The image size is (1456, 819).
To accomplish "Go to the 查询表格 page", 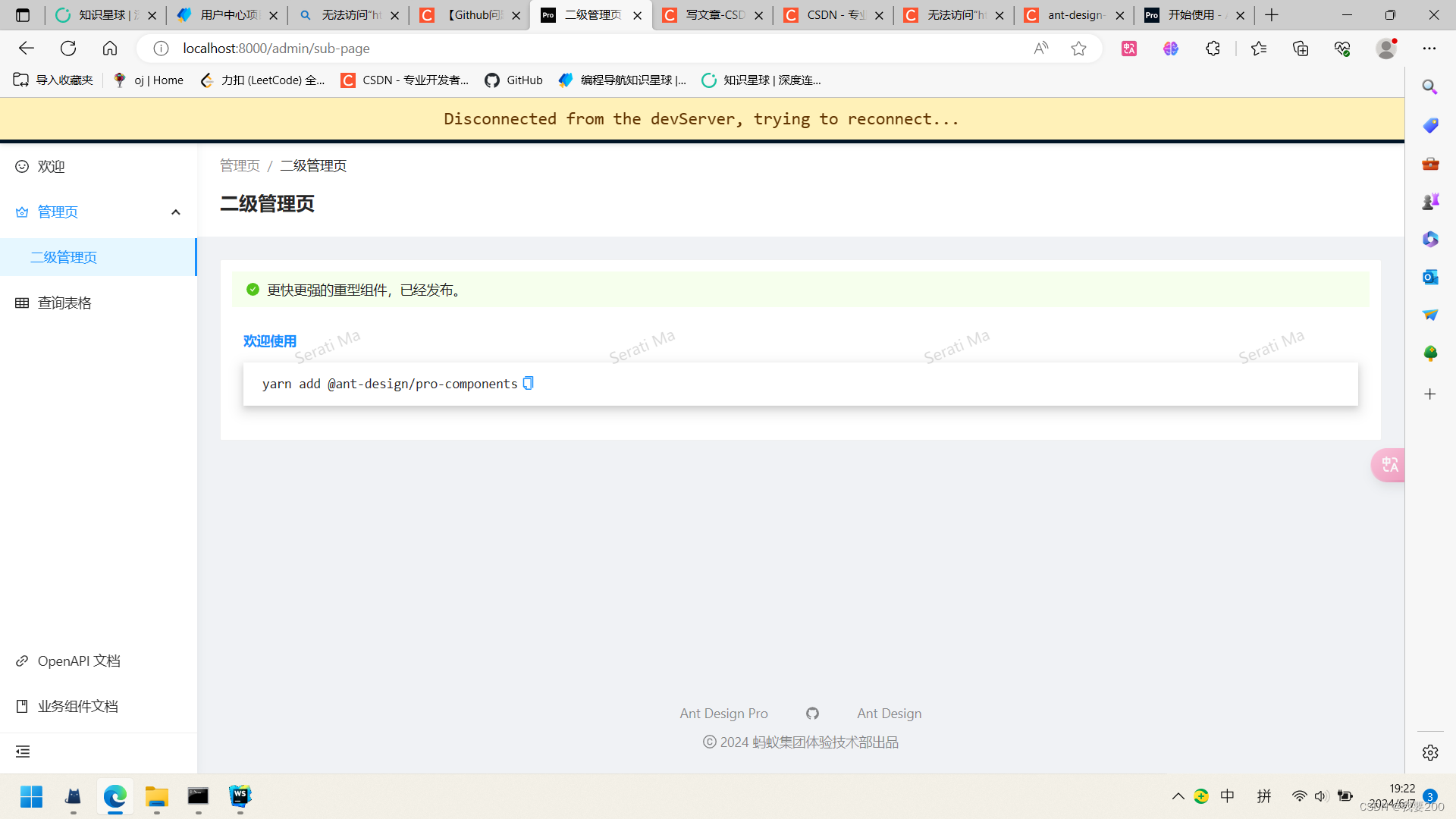I will coord(99,303).
